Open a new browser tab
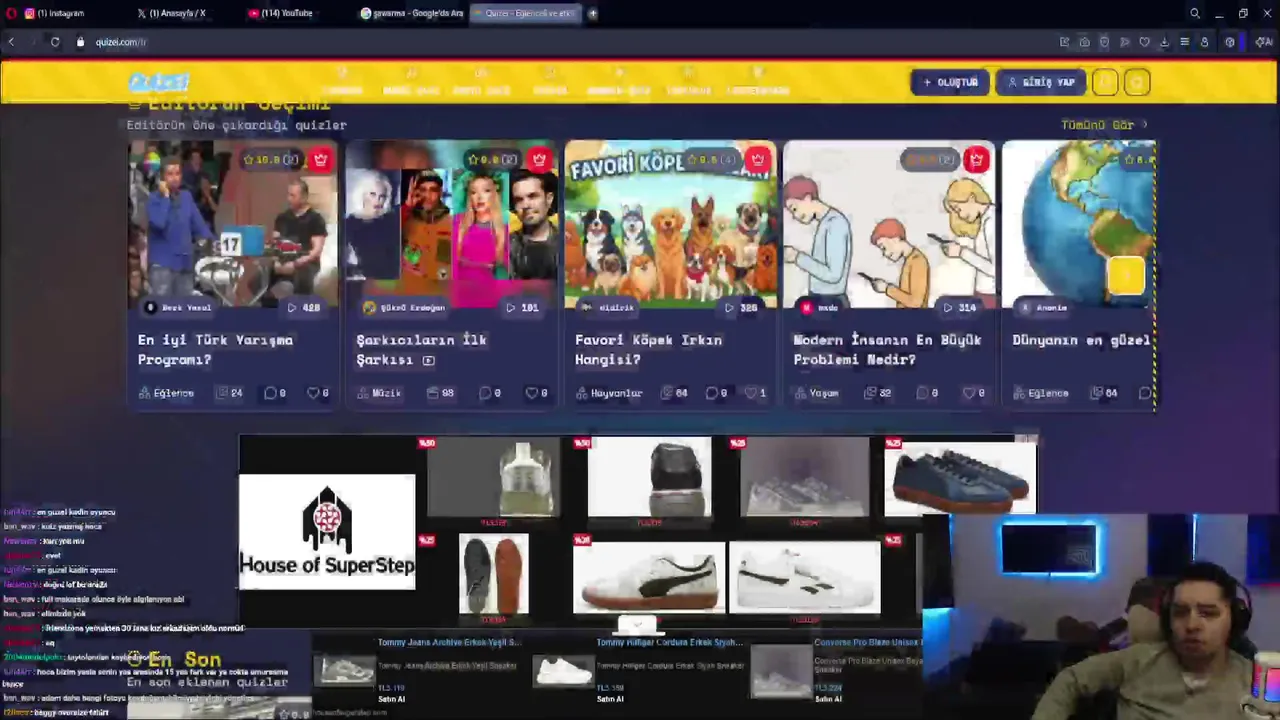Screen dimensions: 1280x720 pyautogui.click(x=593, y=13)
